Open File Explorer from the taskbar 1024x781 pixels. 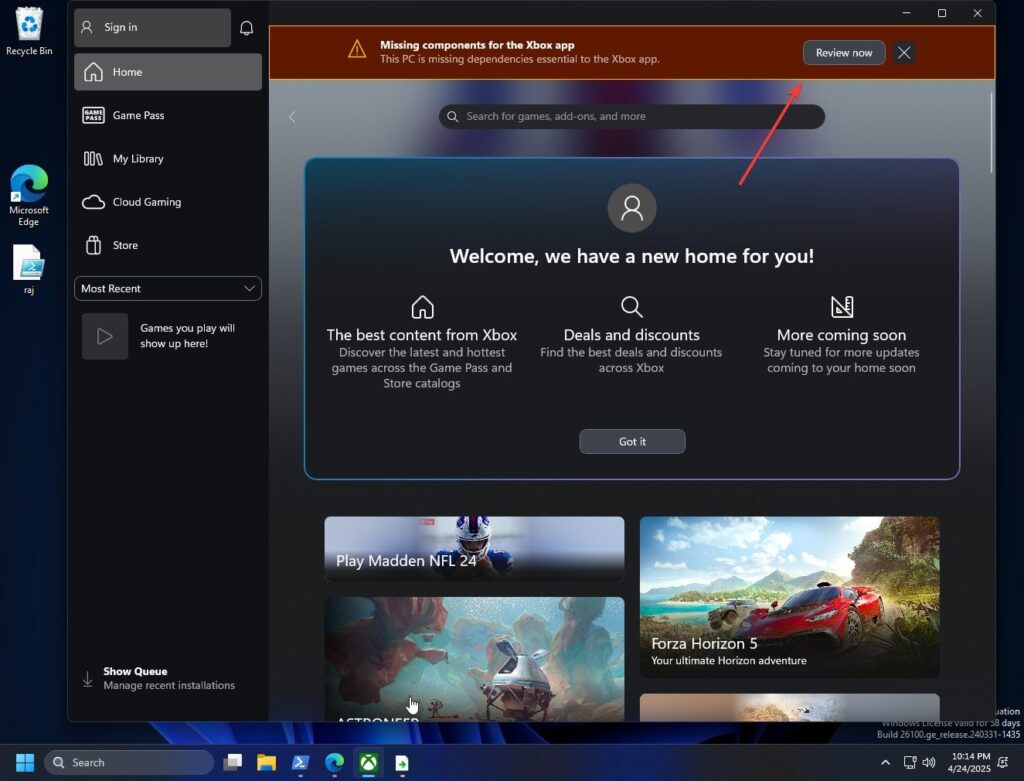[266, 762]
